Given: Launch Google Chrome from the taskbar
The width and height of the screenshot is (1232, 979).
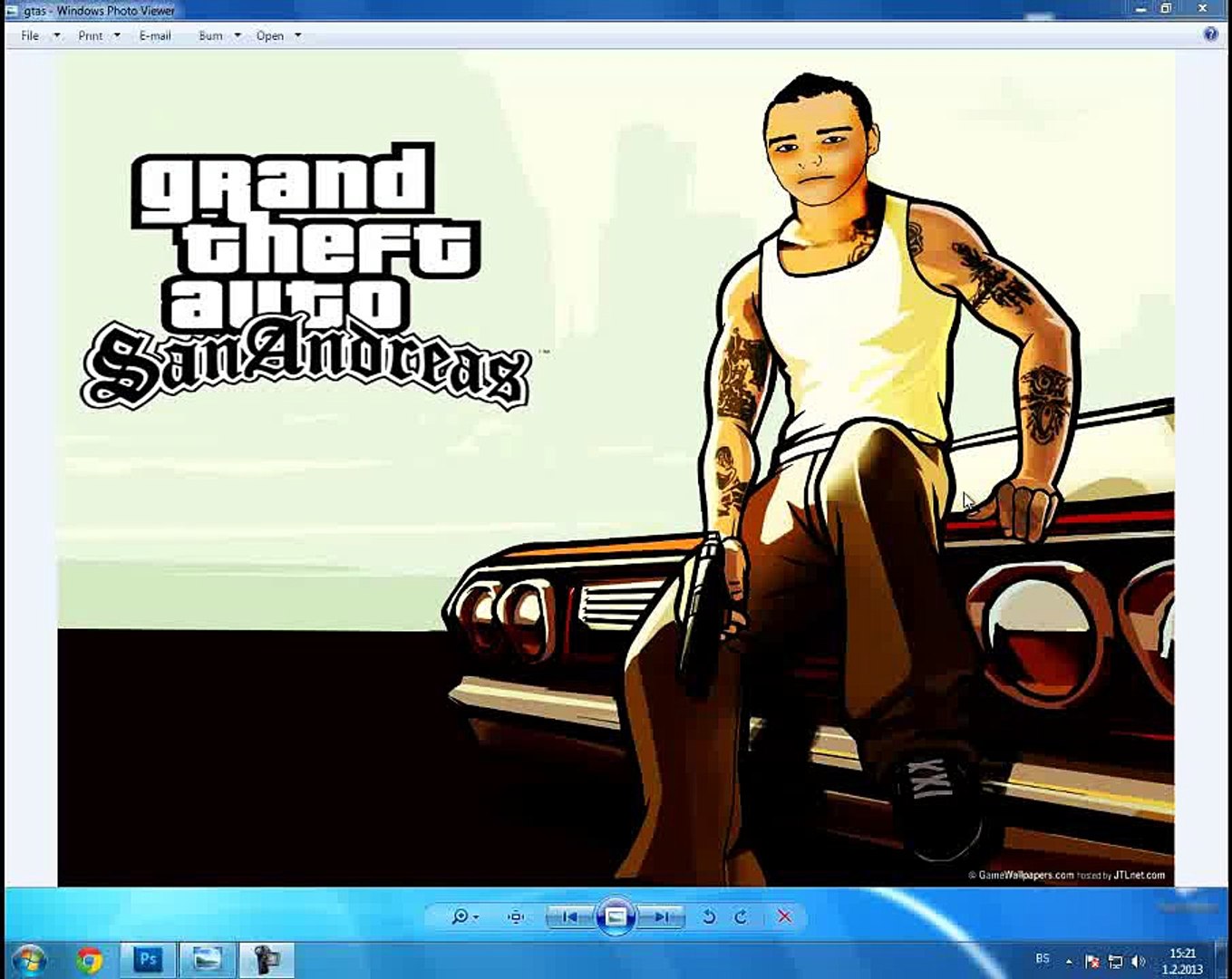Looking at the screenshot, I should [x=89, y=959].
